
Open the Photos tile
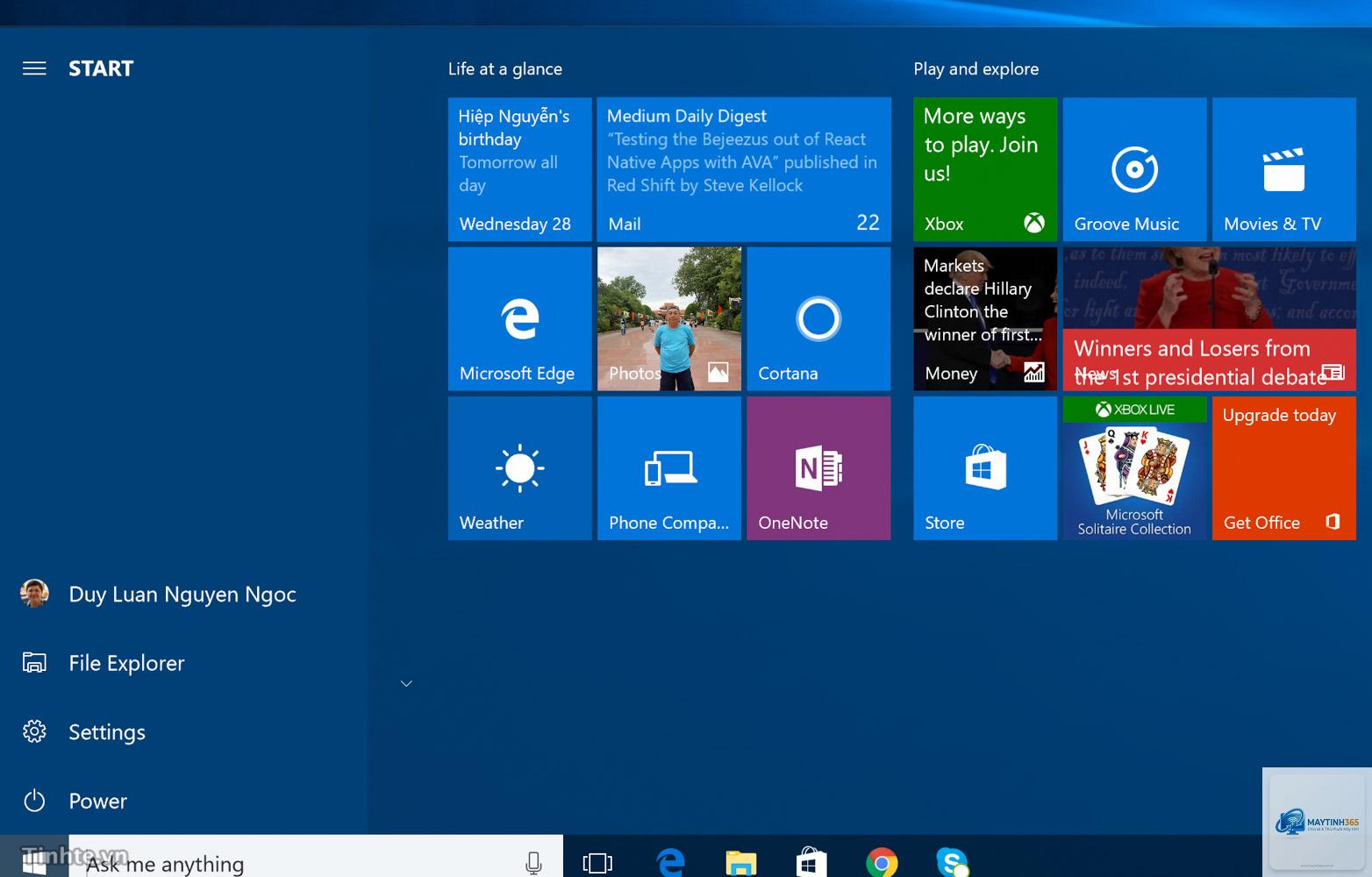(x=669, y=319)
